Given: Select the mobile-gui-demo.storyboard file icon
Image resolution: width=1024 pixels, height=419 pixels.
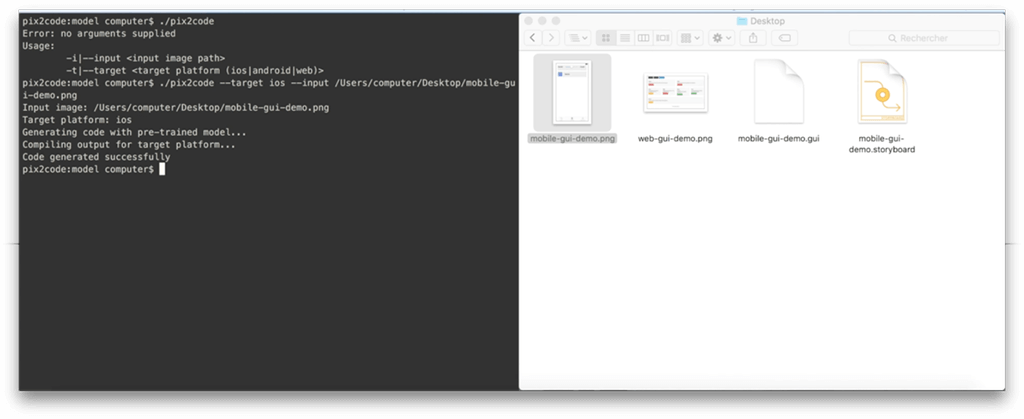Looking at the screenshot, I should [883, 91].
